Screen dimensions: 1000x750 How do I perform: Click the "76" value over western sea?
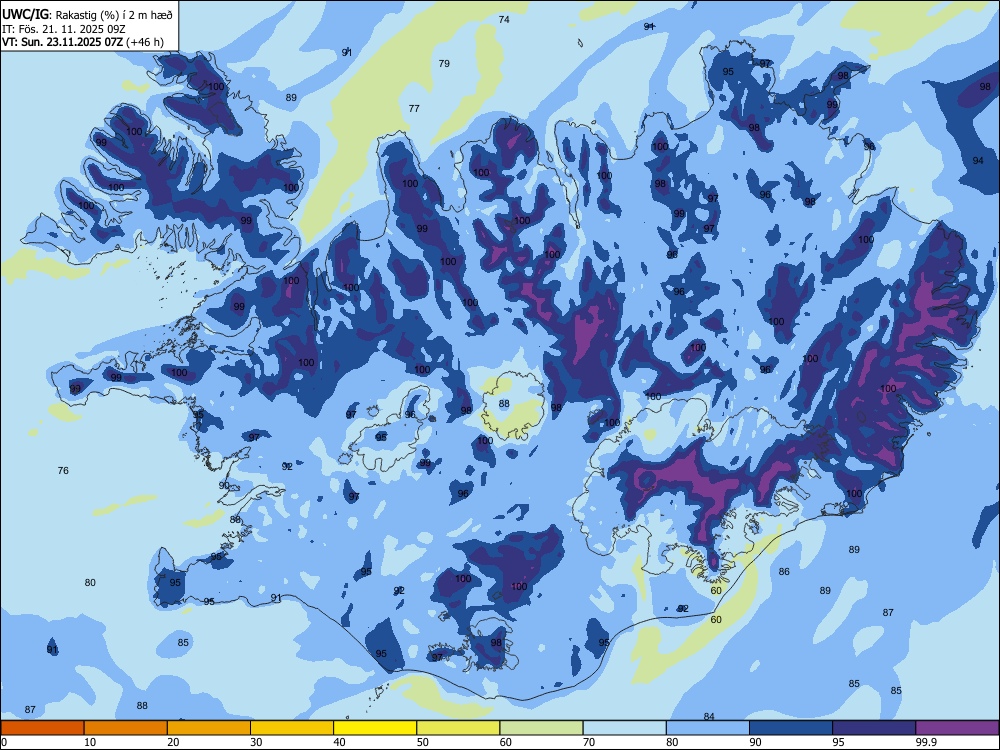coord(62,471)
